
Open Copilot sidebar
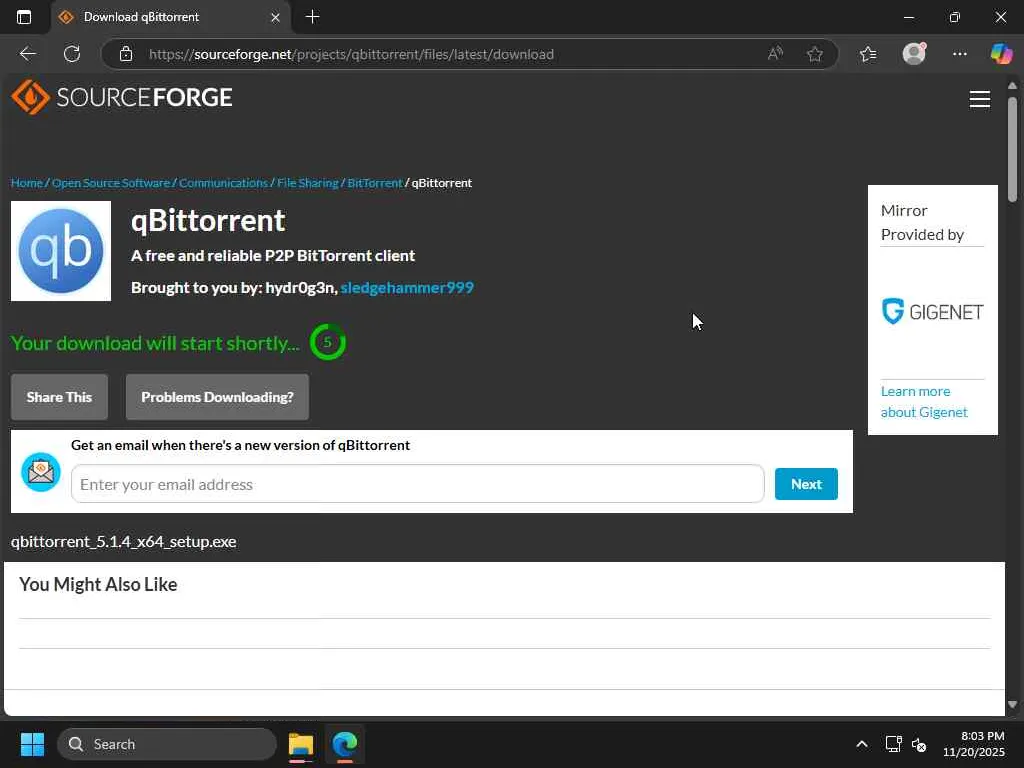[x=1000, y=54]
